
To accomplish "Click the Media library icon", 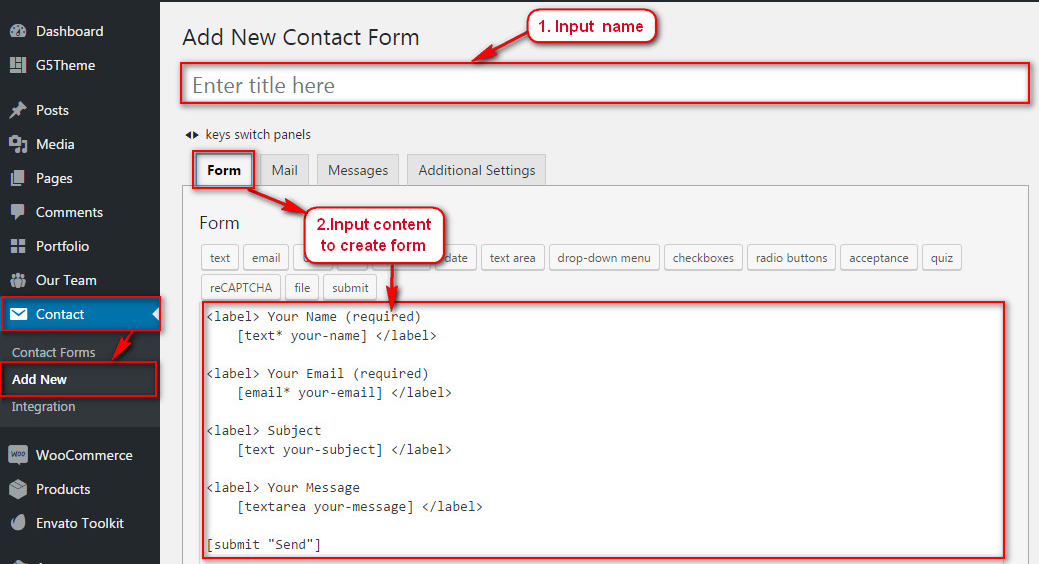I will click(x=18, y=144).
